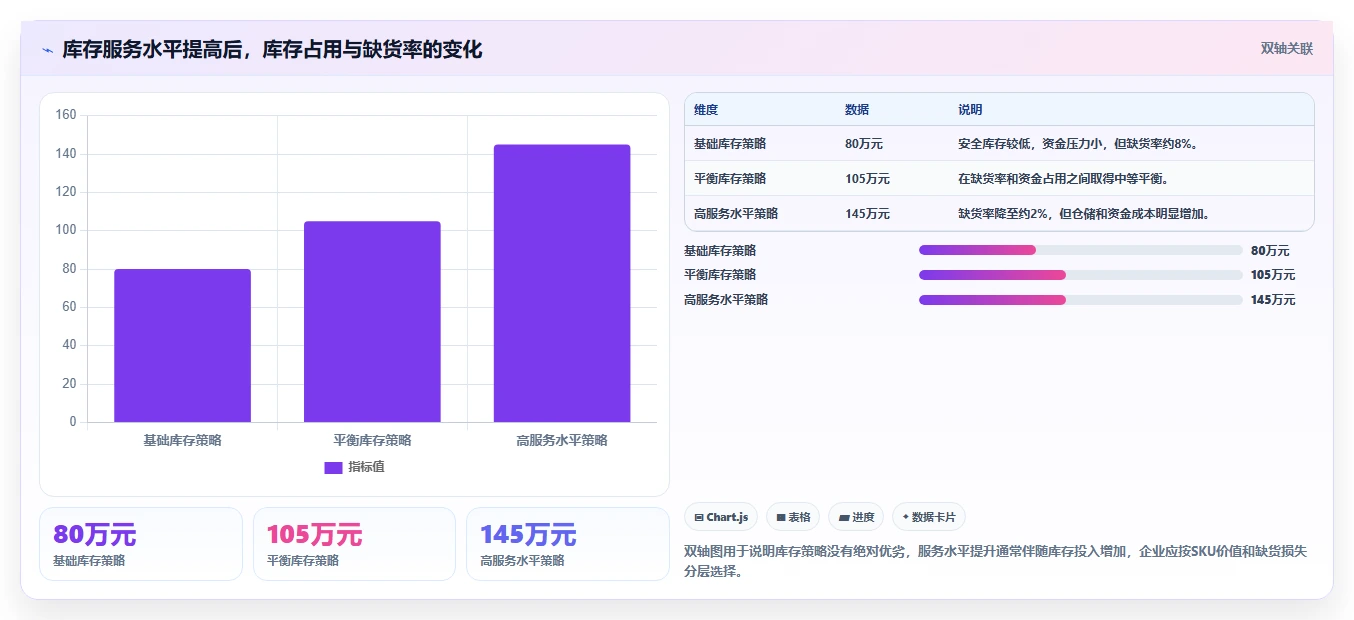
Task: Click the lightning icon beside the title
Action: 47,50
